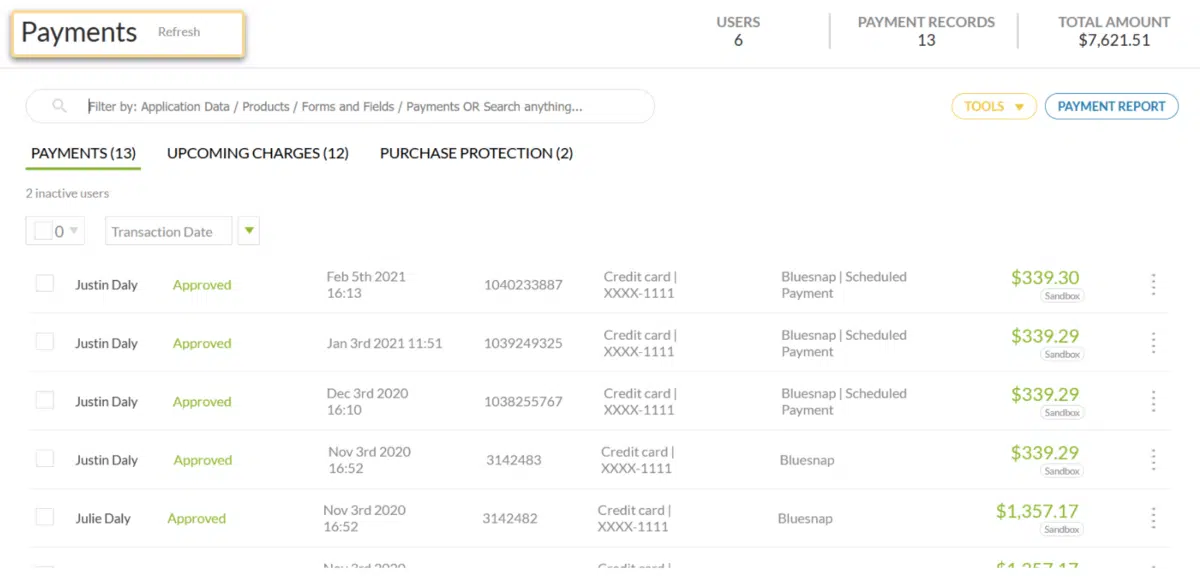
Task: Click the $1,357.17 amount for Julie Daly
Action: pos(1036,511)
